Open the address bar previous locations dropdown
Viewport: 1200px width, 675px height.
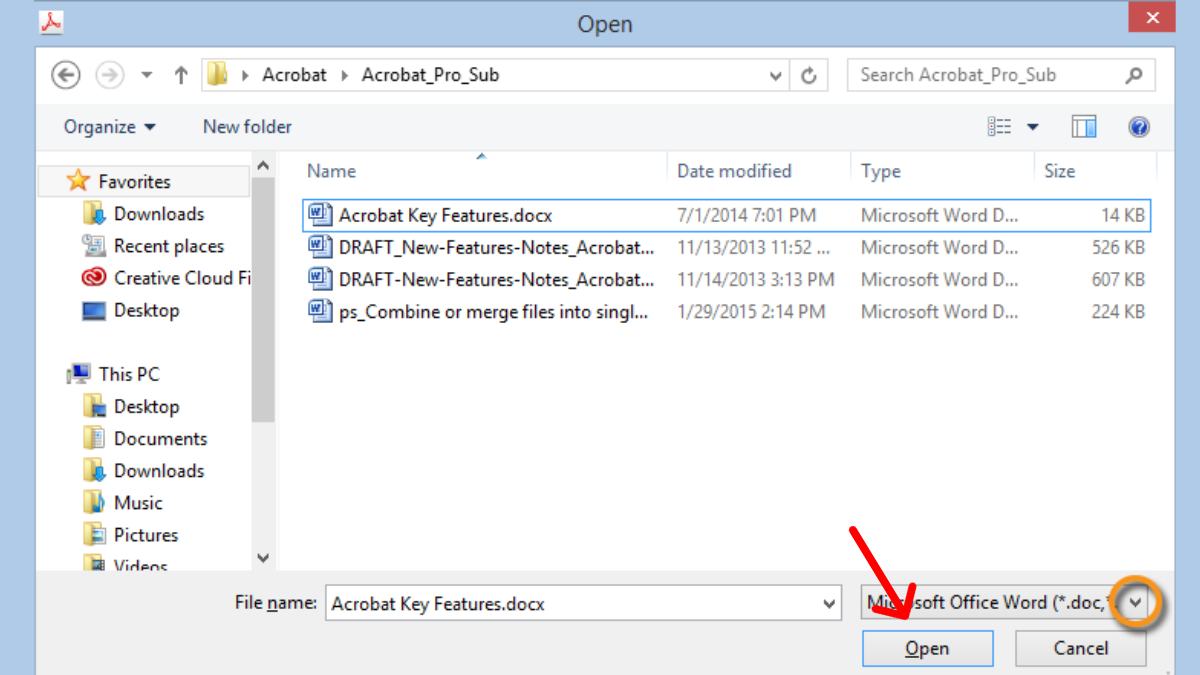tap(776, 75)
